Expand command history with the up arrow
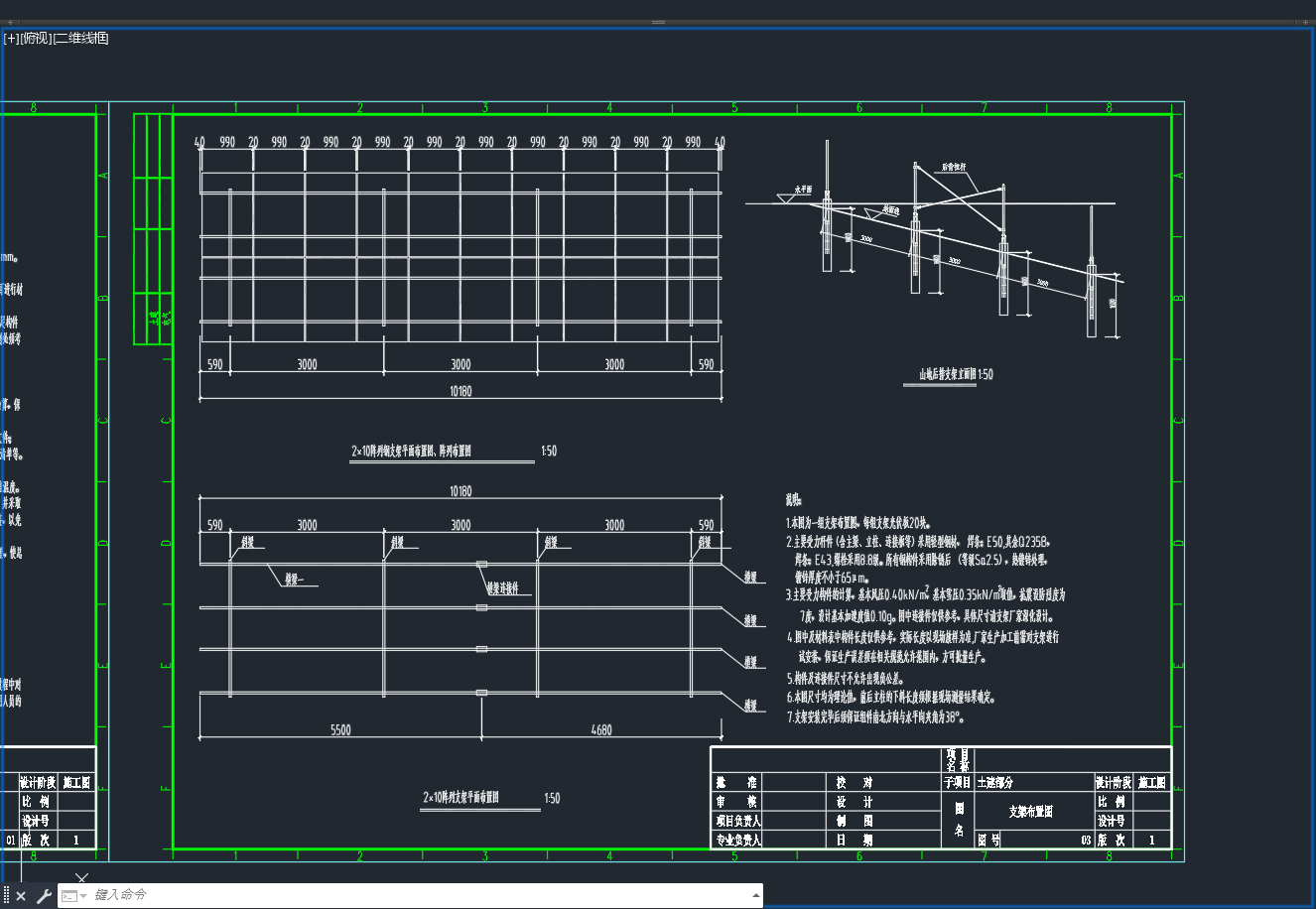 coord(756,895)
